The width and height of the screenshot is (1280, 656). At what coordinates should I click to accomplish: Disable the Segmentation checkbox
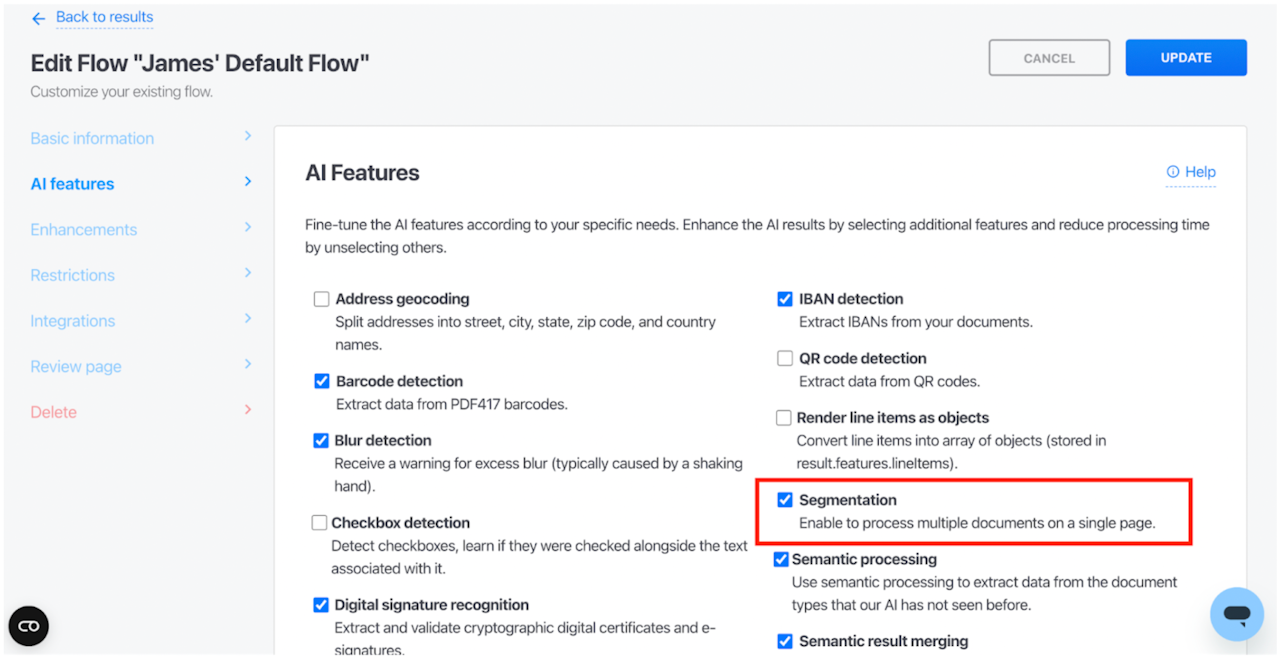click(785, 500)
